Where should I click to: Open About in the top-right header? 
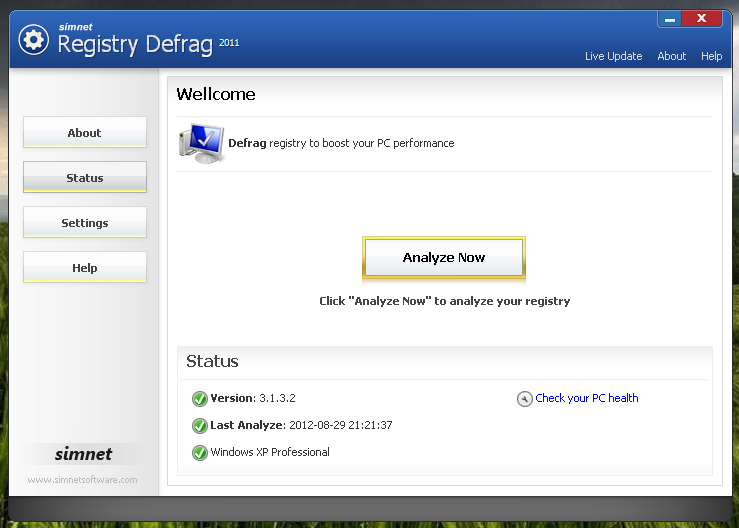click(671, 56)
